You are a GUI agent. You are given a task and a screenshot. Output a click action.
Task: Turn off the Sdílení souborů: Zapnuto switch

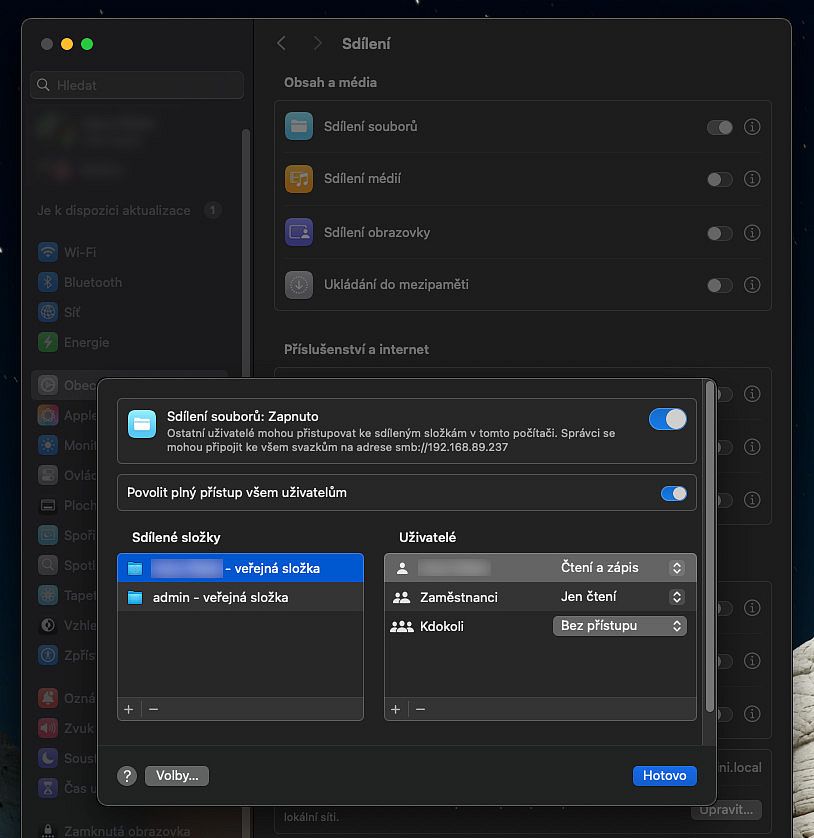coord(667,419)
